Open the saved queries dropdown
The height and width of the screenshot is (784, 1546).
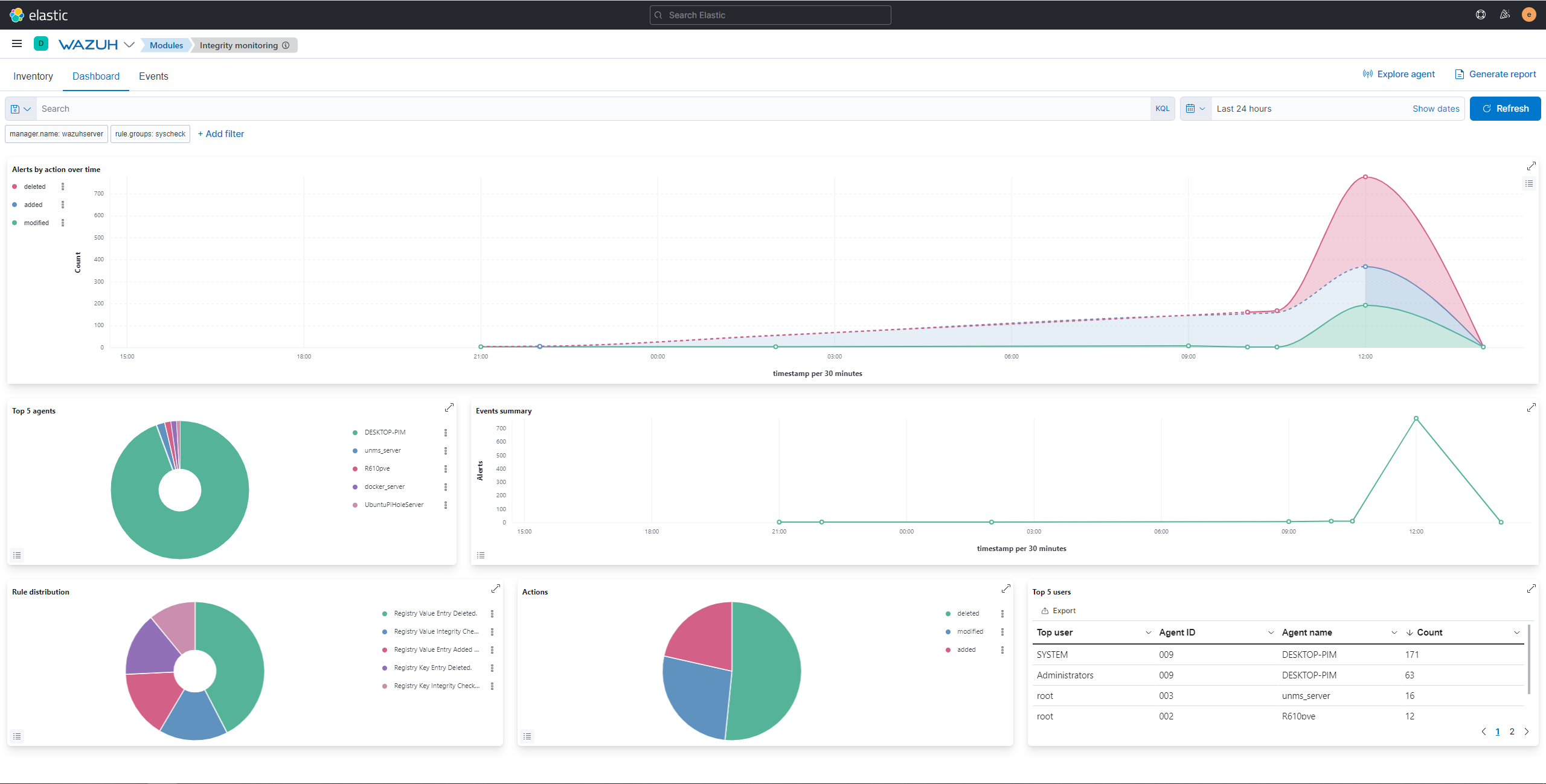click(21, 109)
